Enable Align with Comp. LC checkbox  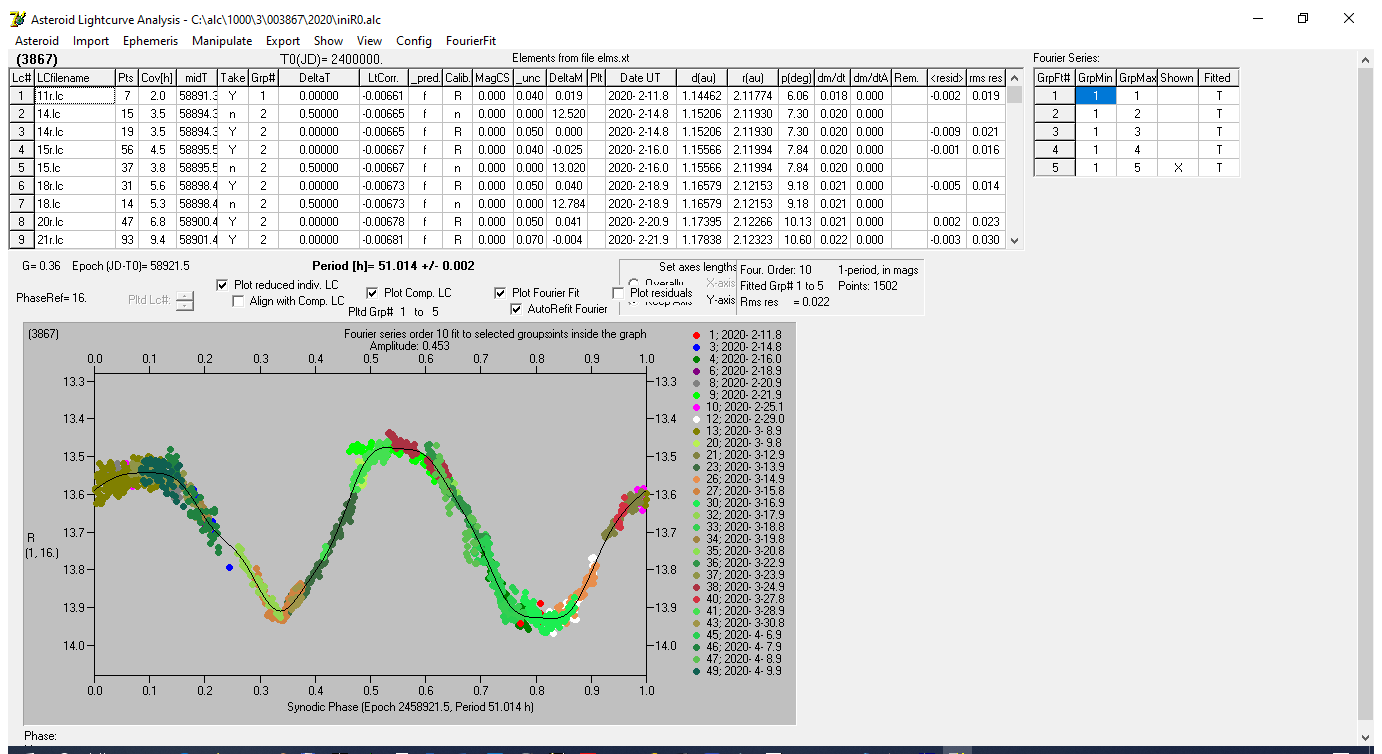(238, 301)
